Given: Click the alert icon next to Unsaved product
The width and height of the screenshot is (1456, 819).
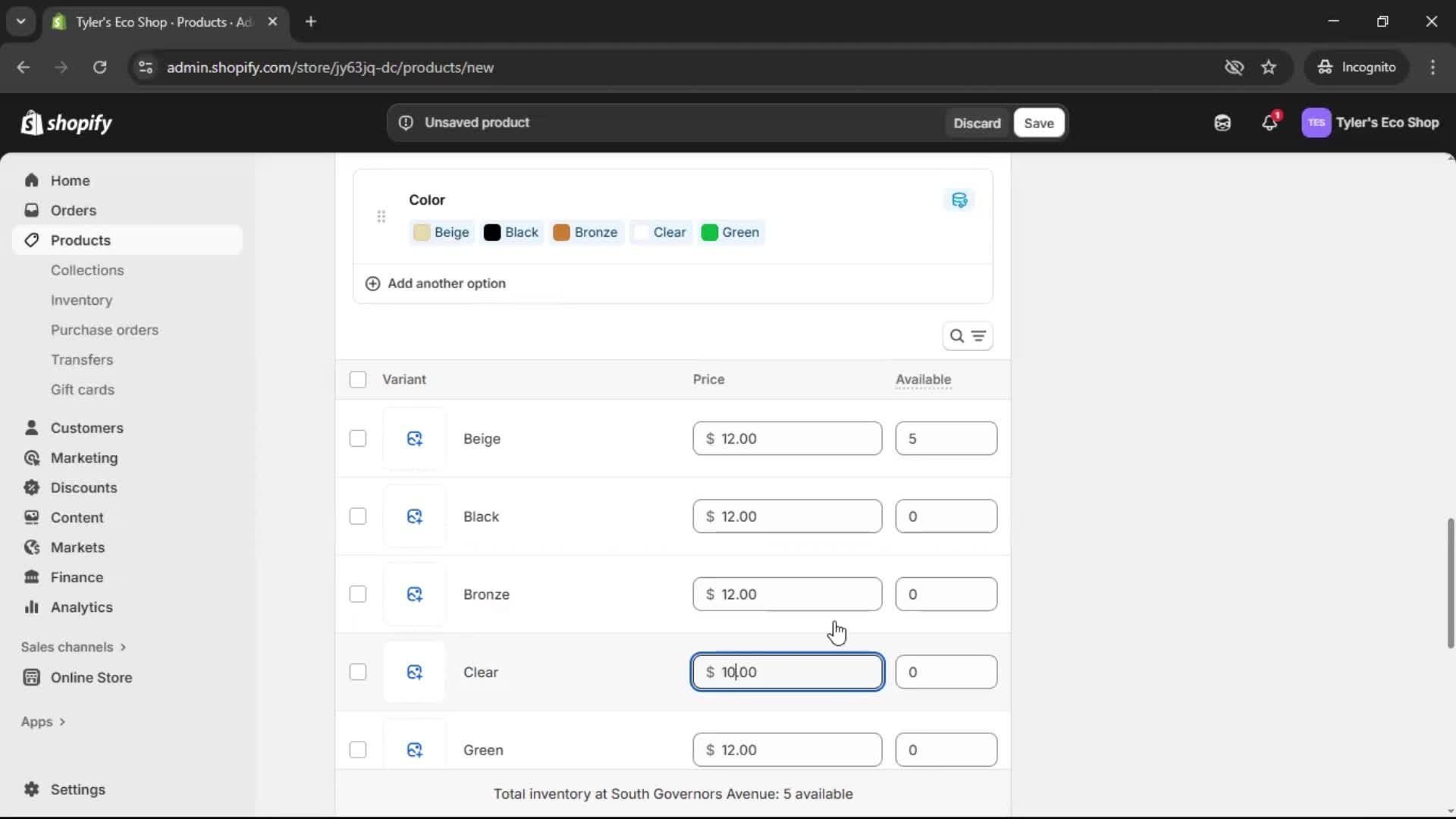Looking at the screenshot, I should tap(406, 122).
